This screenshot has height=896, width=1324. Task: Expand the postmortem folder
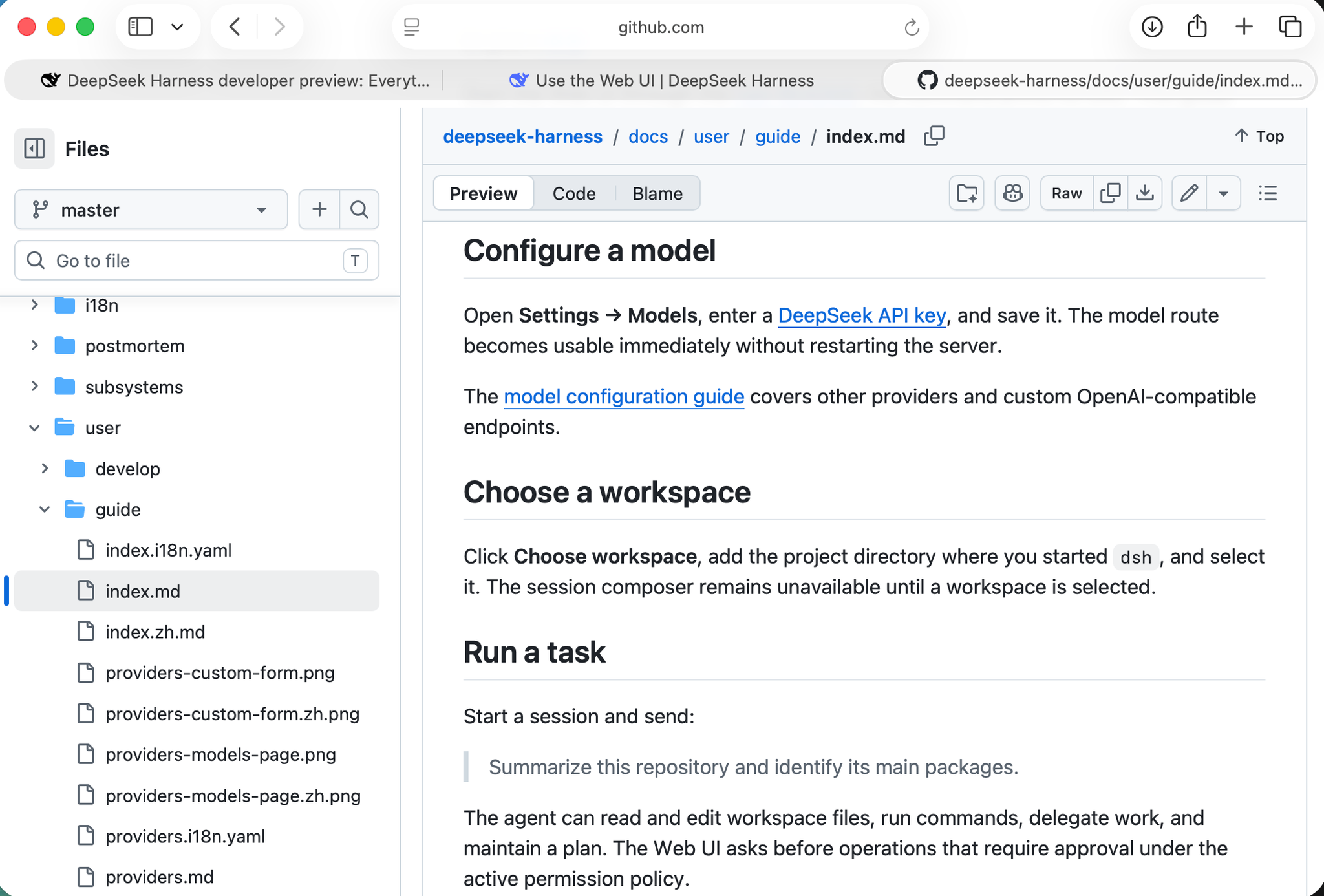pos(35,346)
